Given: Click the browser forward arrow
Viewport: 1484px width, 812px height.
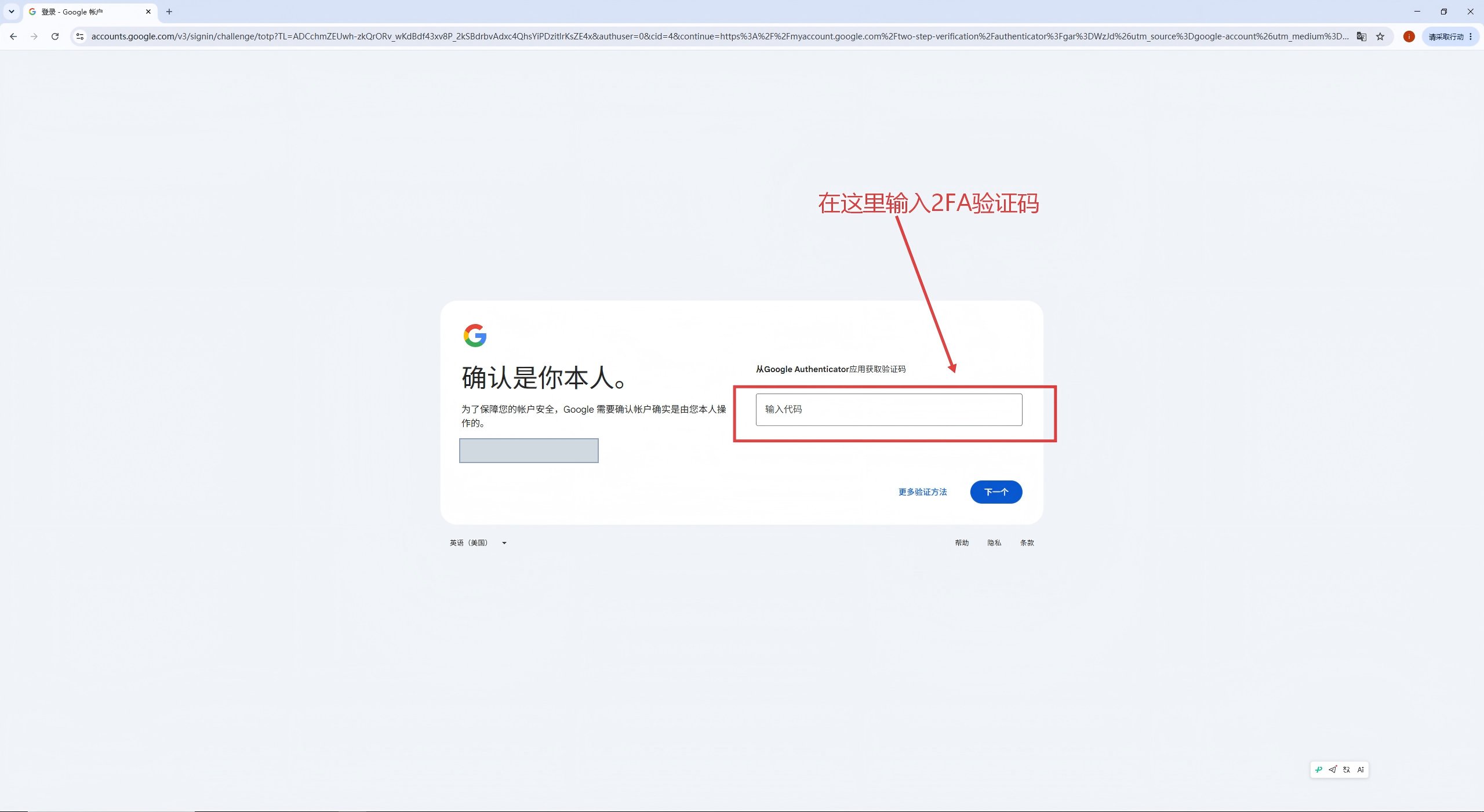Looking at the screenshot, I should (x=34, y=37).
